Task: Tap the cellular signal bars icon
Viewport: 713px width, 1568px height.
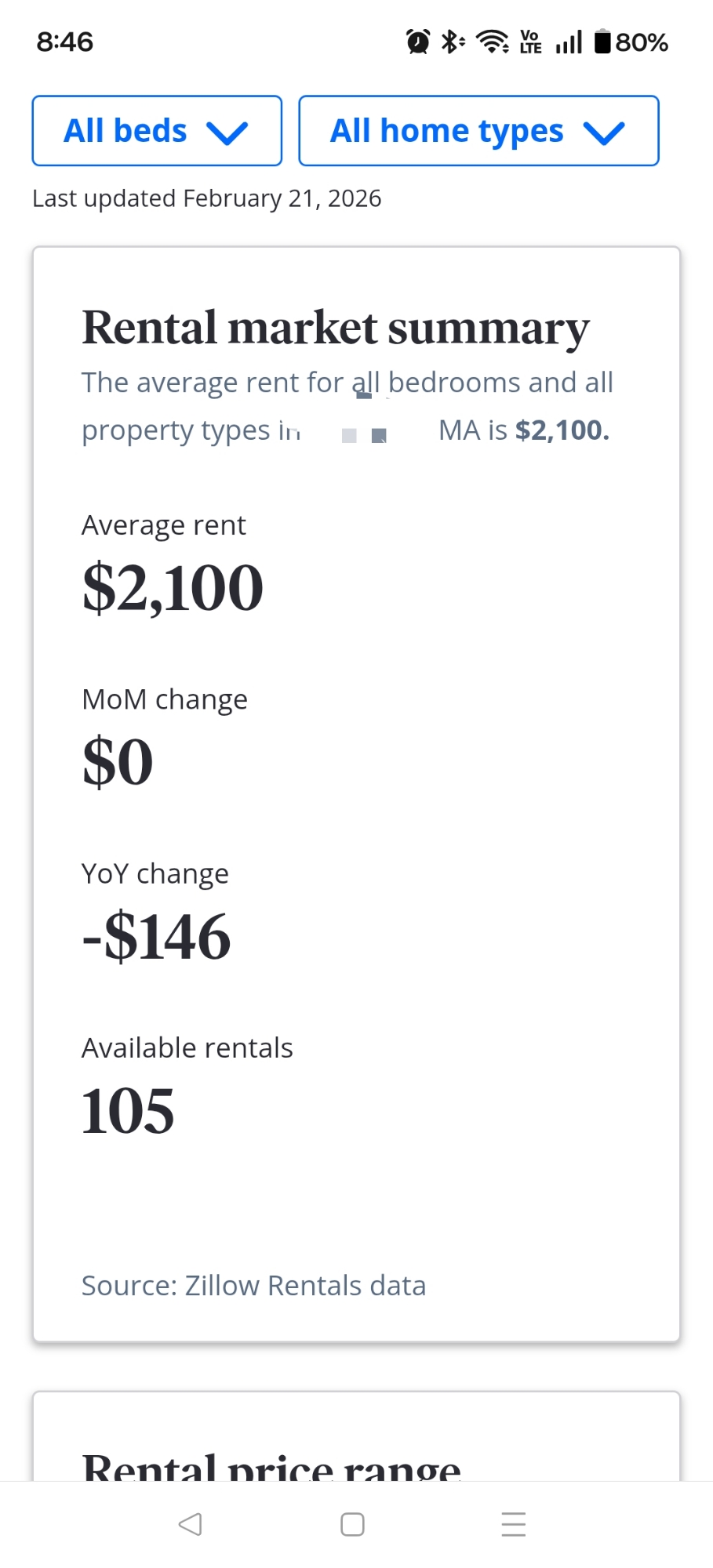Action: point(569,42)
